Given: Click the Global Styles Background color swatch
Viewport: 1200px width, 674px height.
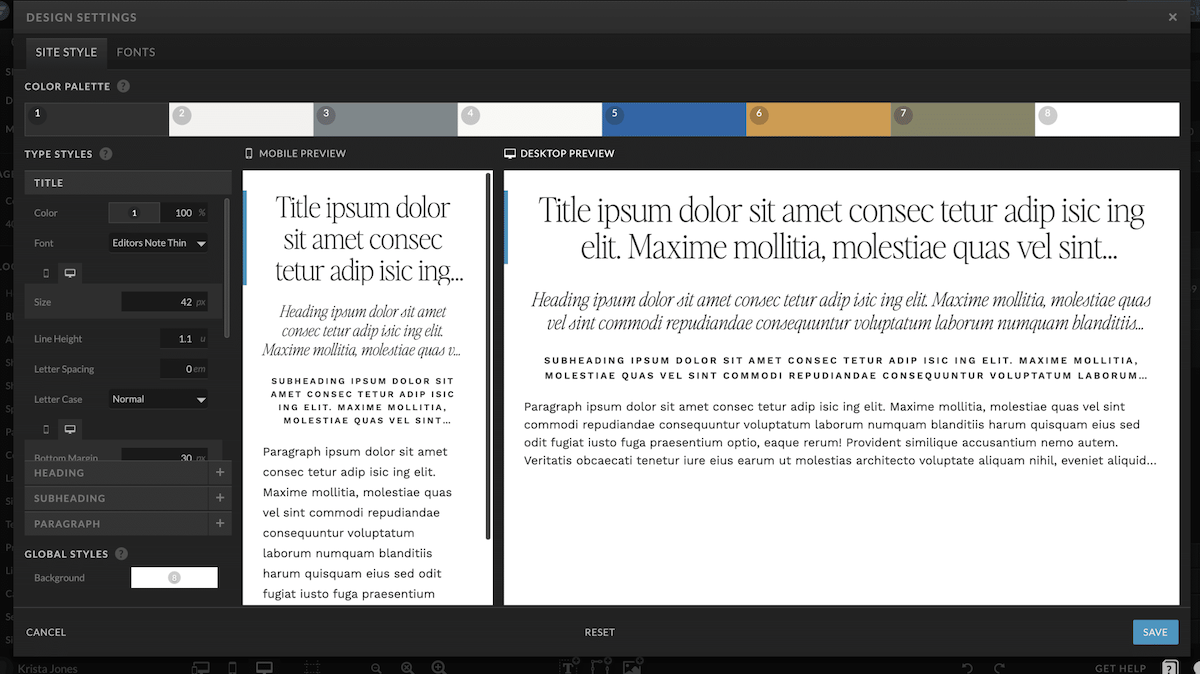Looking at the screenshot, I should pos(174,578).
